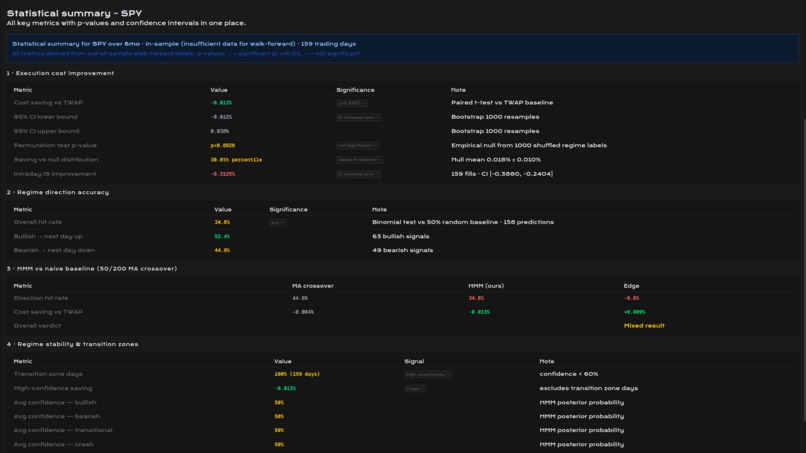Click the 'Transition zone days' label
The width and height of the screenshot is (806, 453).
48,374
